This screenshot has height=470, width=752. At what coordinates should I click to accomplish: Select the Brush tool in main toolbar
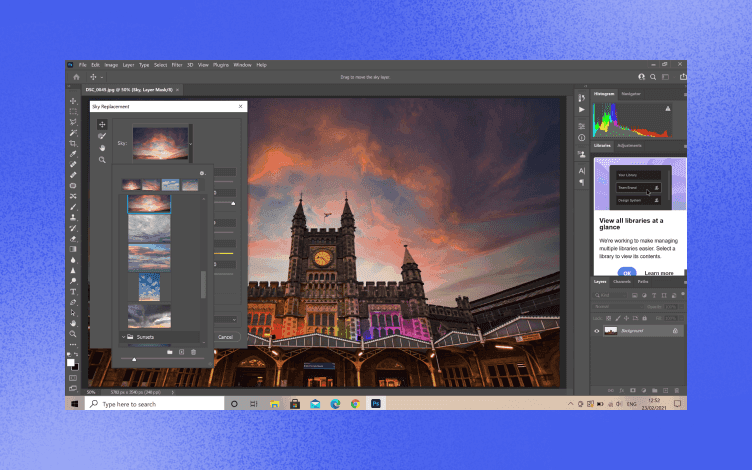(x=73, y=207)
